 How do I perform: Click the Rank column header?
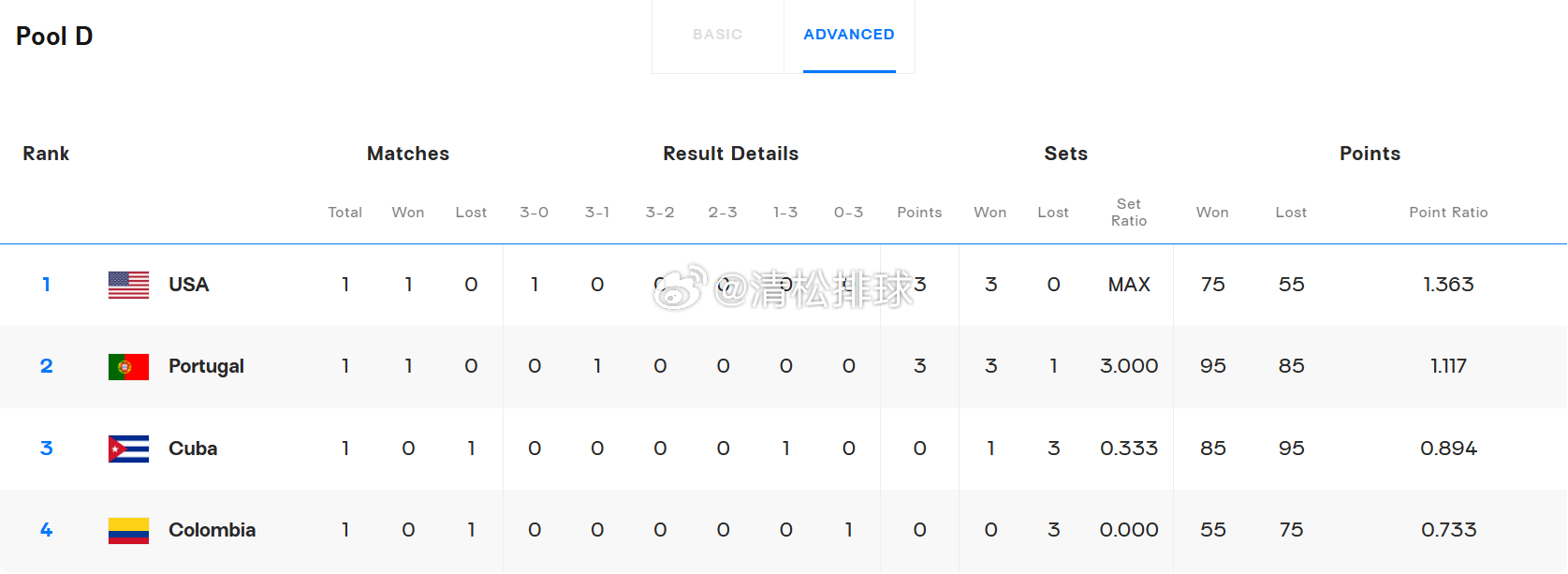pos(46,154)
